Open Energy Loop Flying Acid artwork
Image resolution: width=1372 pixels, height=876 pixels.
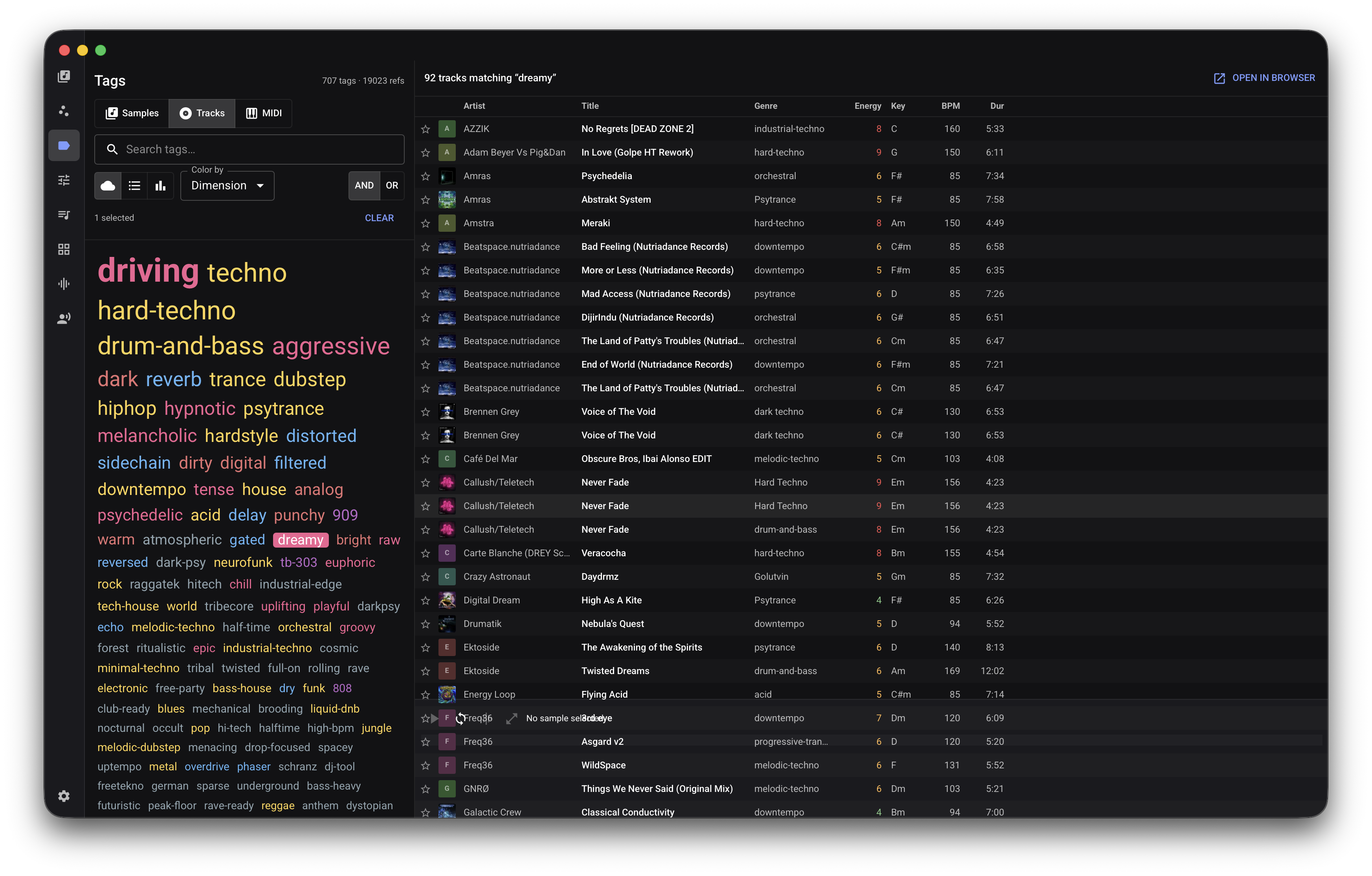[447, 695]
